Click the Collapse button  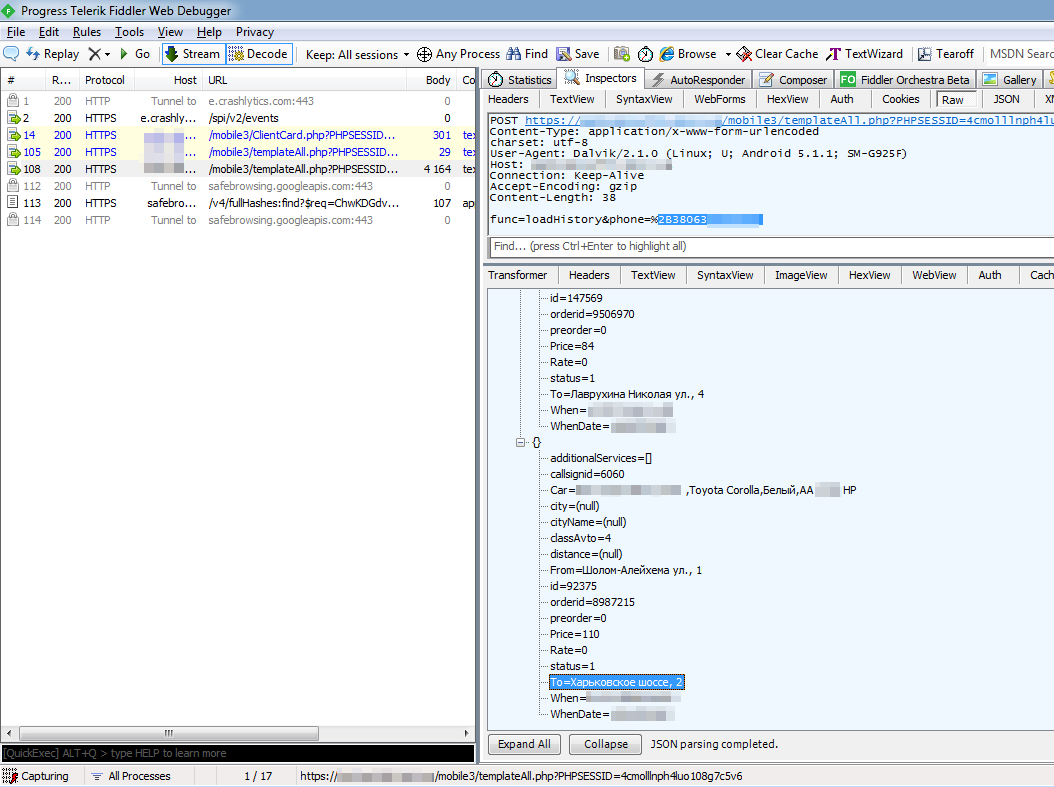(x=606, y=744)
